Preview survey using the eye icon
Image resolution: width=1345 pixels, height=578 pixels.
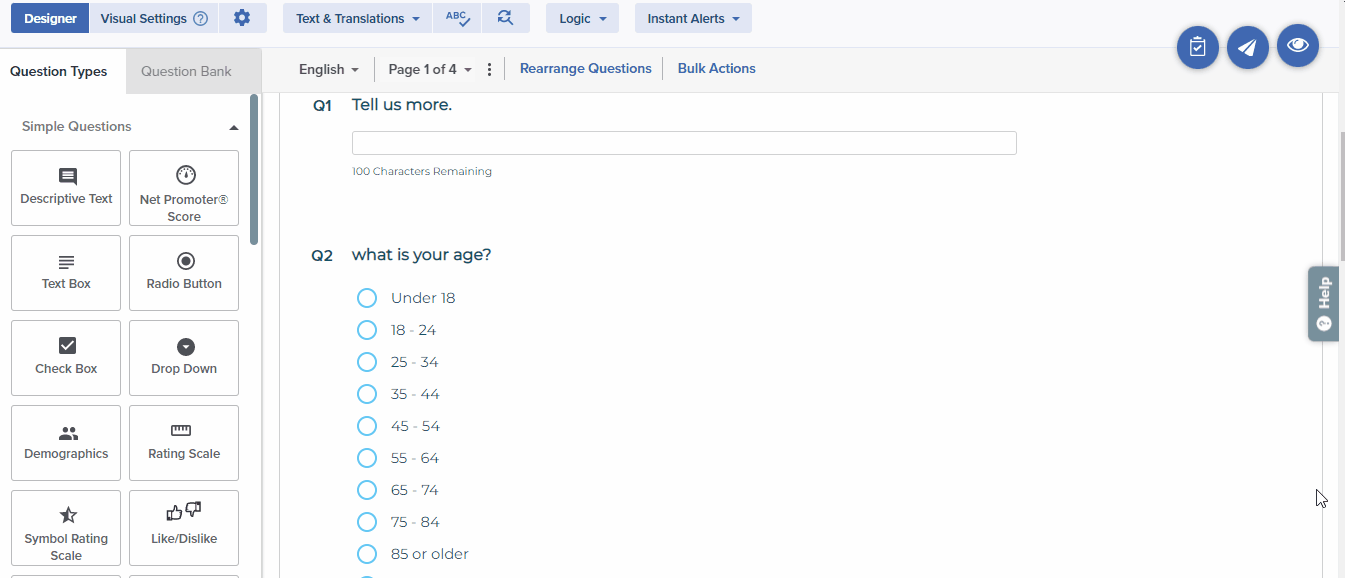1297,45
